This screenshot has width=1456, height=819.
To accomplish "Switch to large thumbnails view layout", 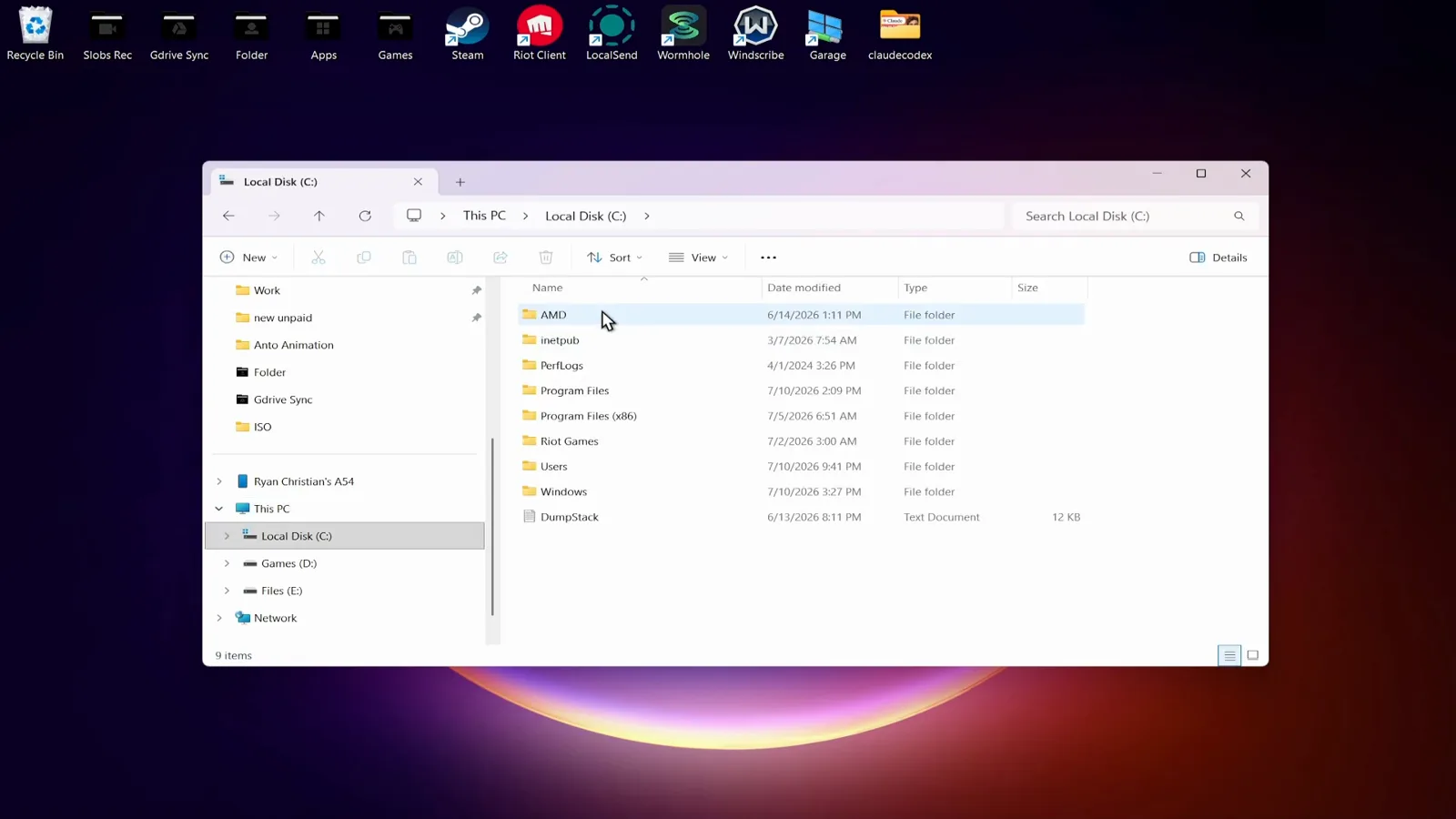I will pos(1253,655).
